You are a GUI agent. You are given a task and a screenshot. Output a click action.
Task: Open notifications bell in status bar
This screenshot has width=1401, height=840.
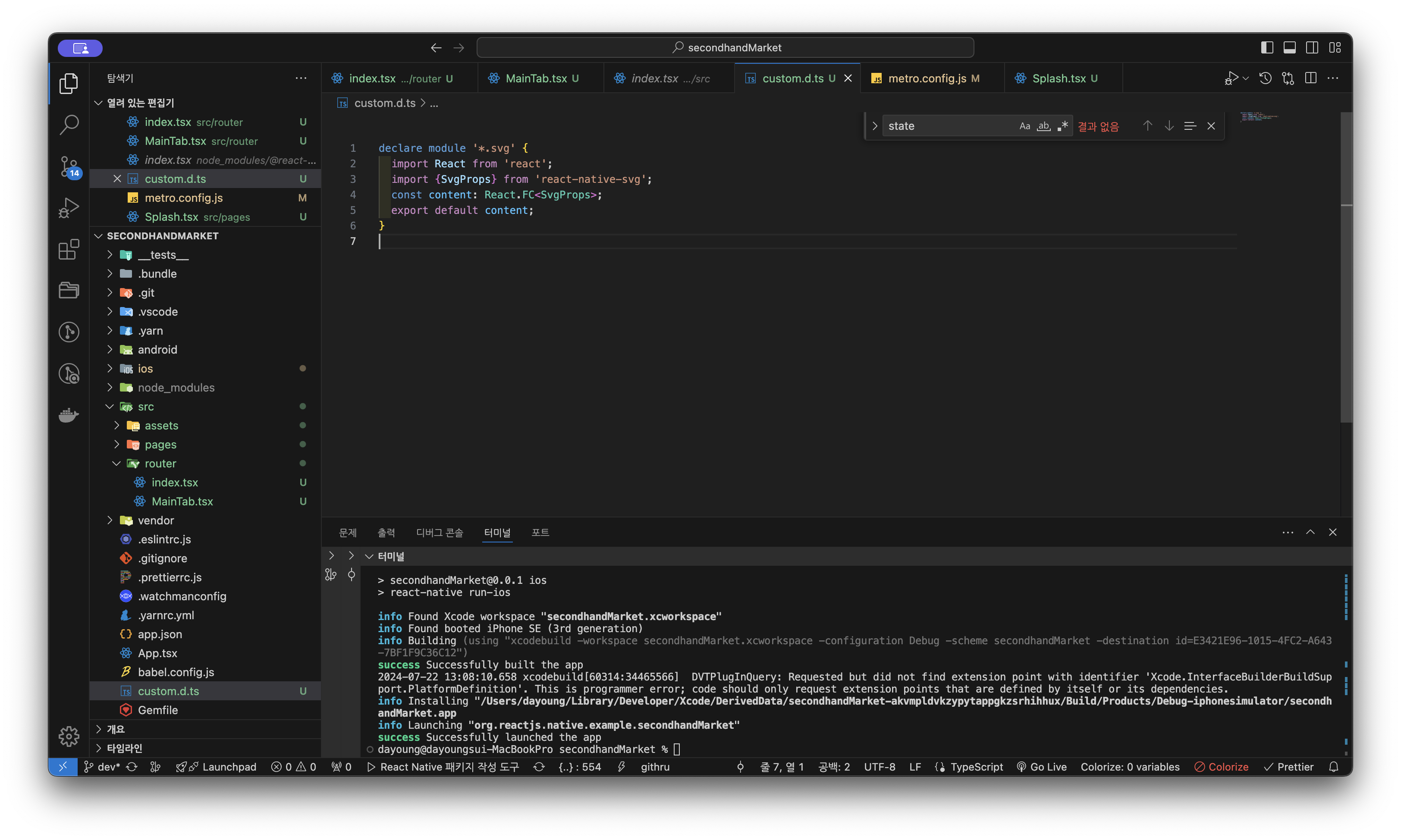pyautogui.click(x=1334, y=767)
